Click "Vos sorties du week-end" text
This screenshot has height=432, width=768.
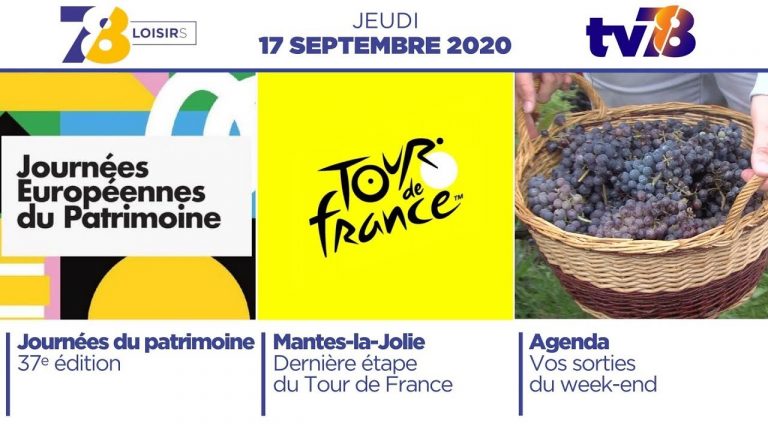pyautogui.click(x=593, y=374)
